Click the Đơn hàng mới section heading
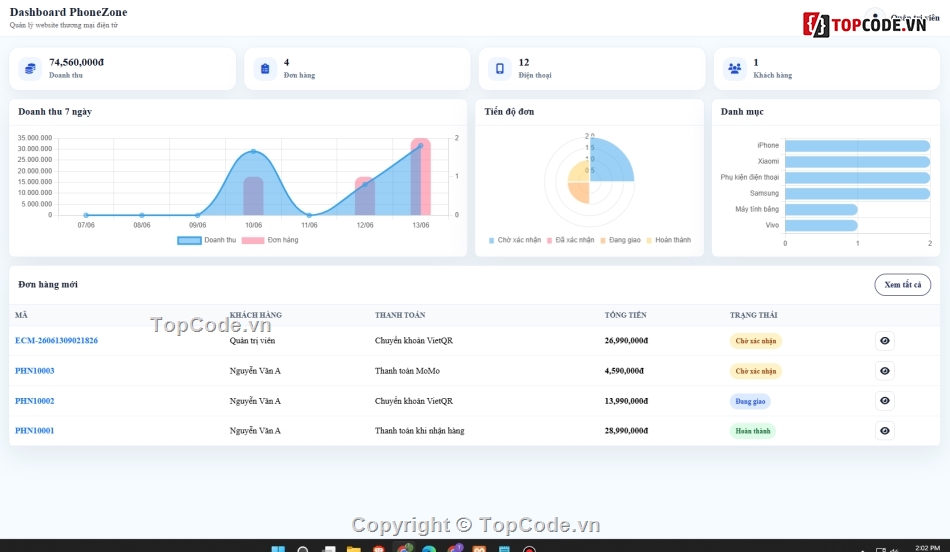 [x=48, y=284]
